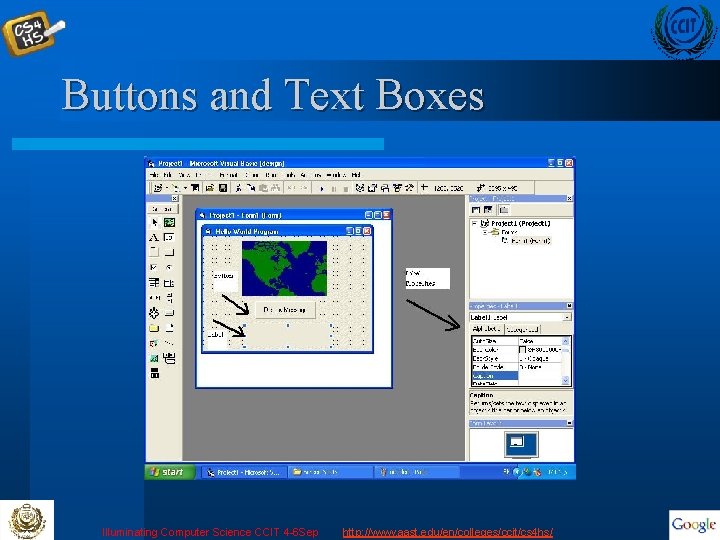Click the End (stop) toolbar button
The image size is (720, 540).
coord(346,188)
